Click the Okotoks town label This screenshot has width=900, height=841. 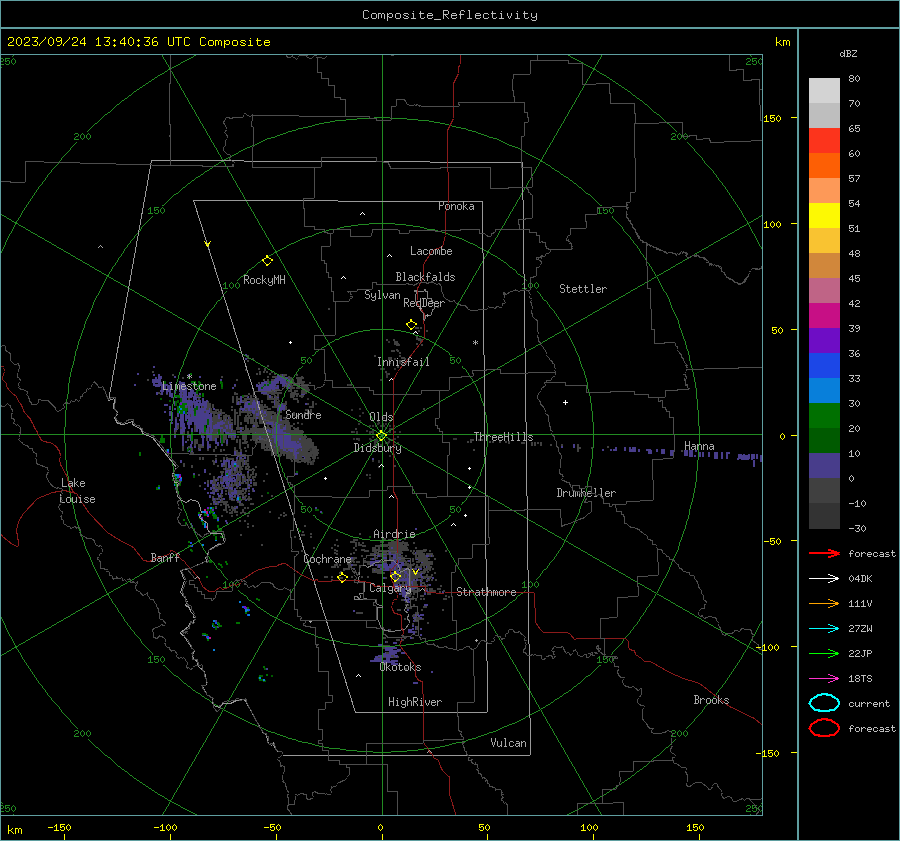(x=400, y=667)
